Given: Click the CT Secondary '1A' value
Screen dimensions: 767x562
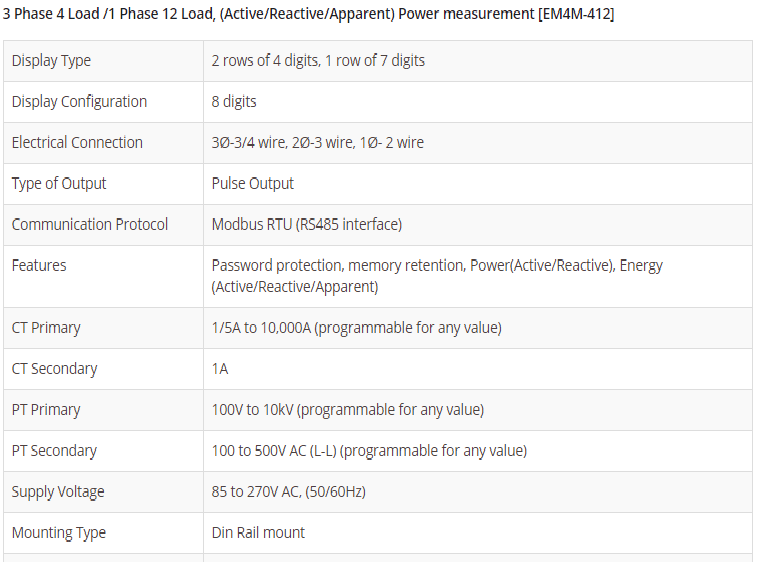Looking at the screenshot, I should point(220,369).
